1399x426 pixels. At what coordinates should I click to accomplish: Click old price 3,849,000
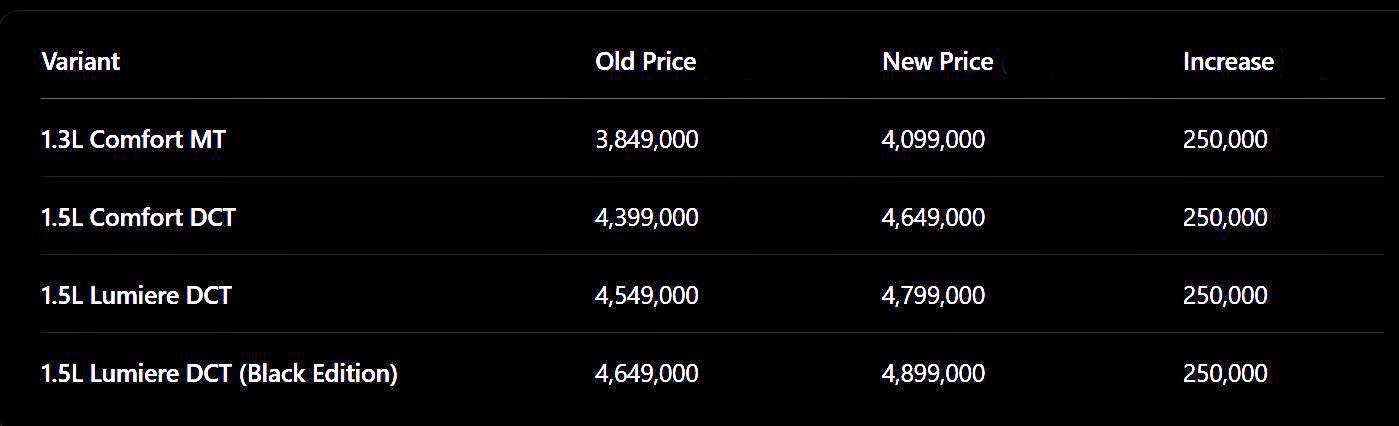point(646,140)
